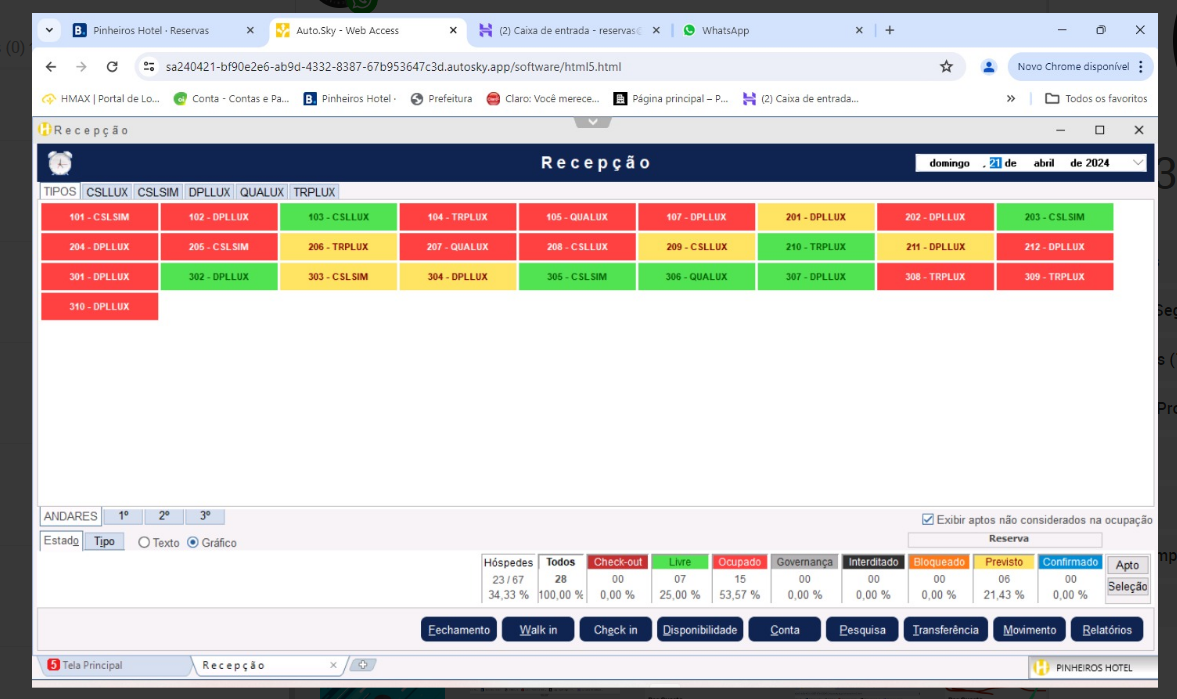Click the new tab icon beside Recepção tab
Screen dimensions: 1177x699
[x=362, y=665]
